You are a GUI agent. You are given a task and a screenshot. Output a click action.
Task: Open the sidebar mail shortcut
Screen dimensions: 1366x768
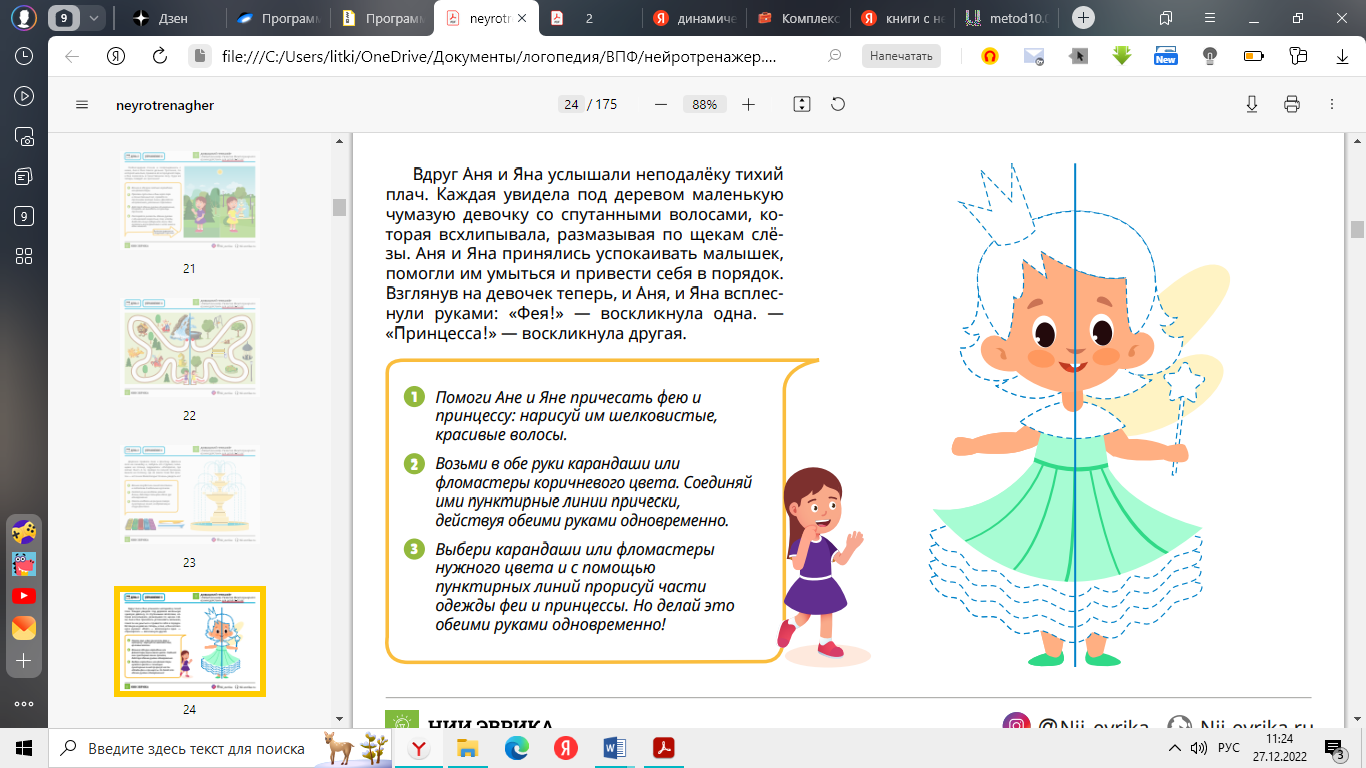(x=24, y=628)
